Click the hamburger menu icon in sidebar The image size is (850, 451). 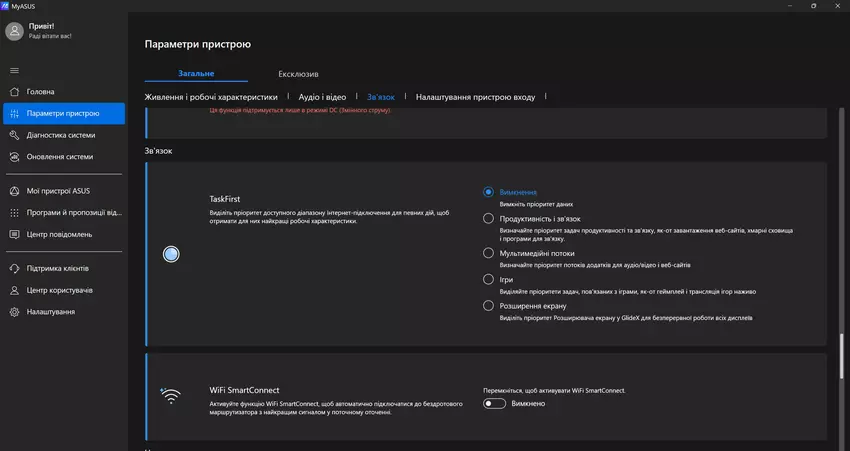(x=14, y=70)
